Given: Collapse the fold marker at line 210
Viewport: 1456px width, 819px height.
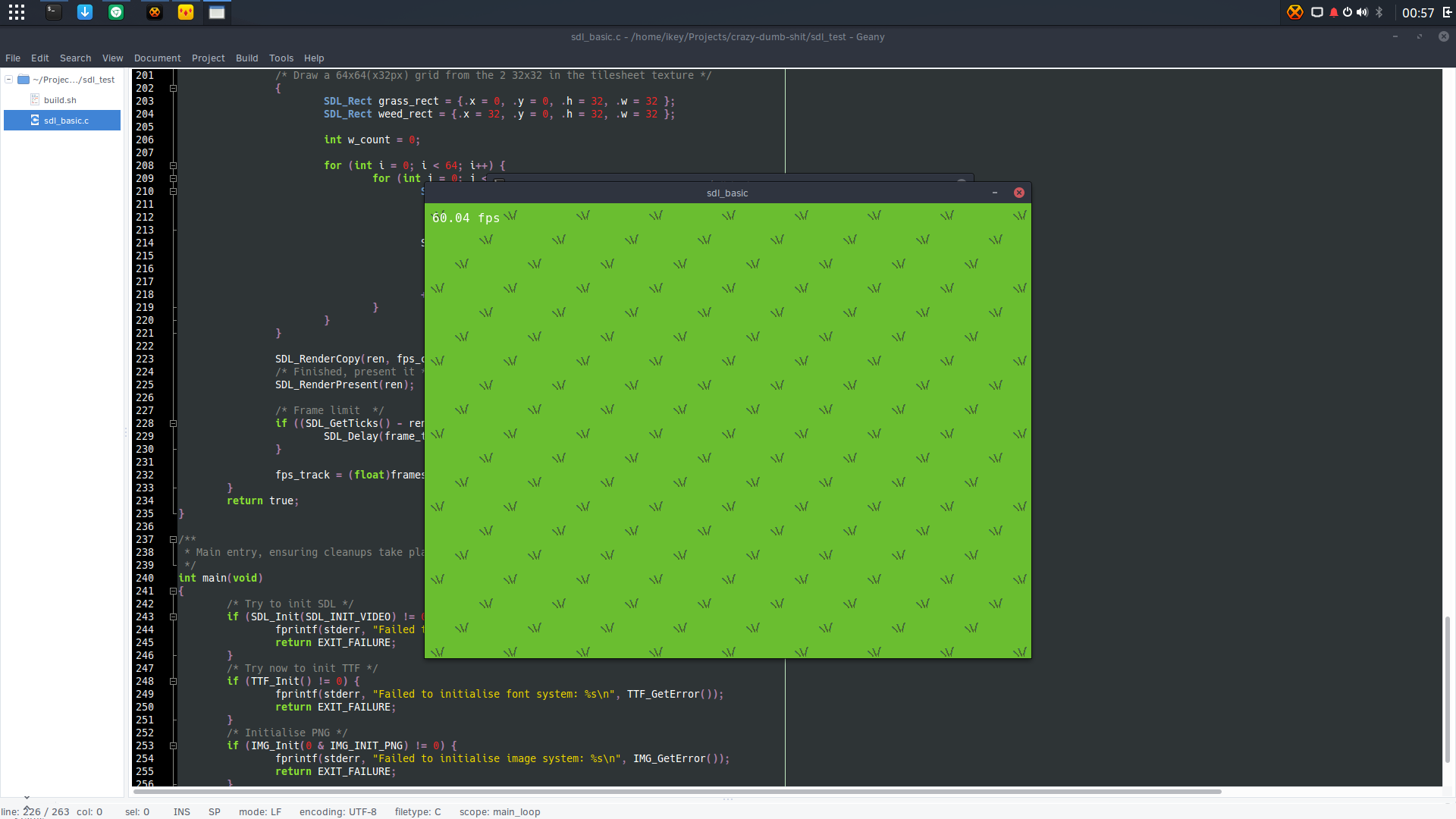Looking at the screenshot, I should click(x=173, y=191).
